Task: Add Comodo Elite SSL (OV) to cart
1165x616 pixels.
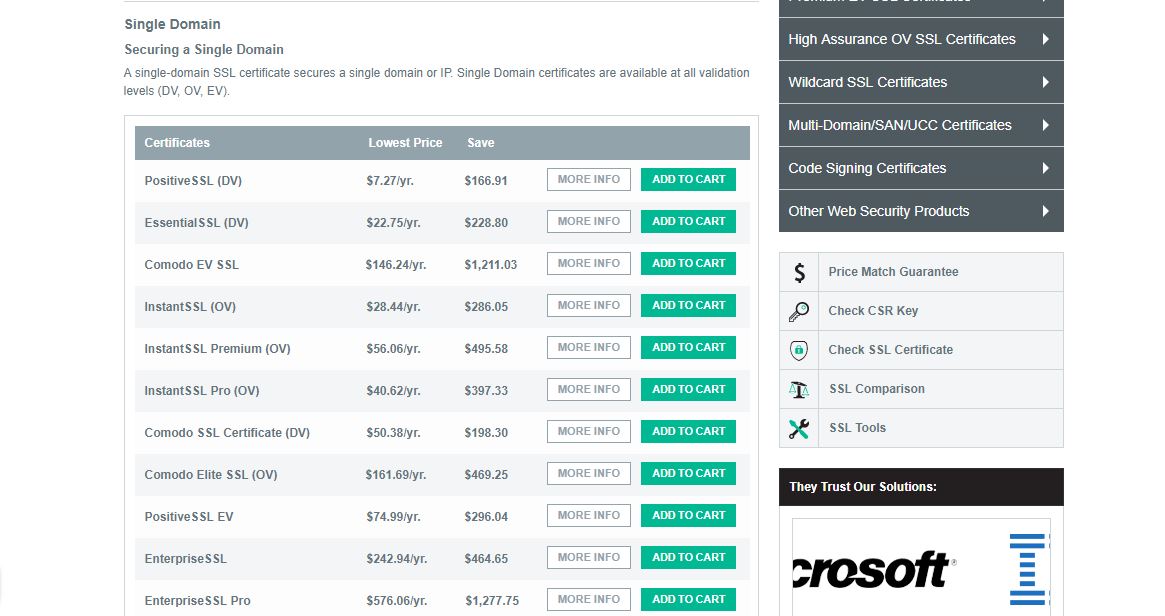Action: pyautogui.click(x=688, y=473)
